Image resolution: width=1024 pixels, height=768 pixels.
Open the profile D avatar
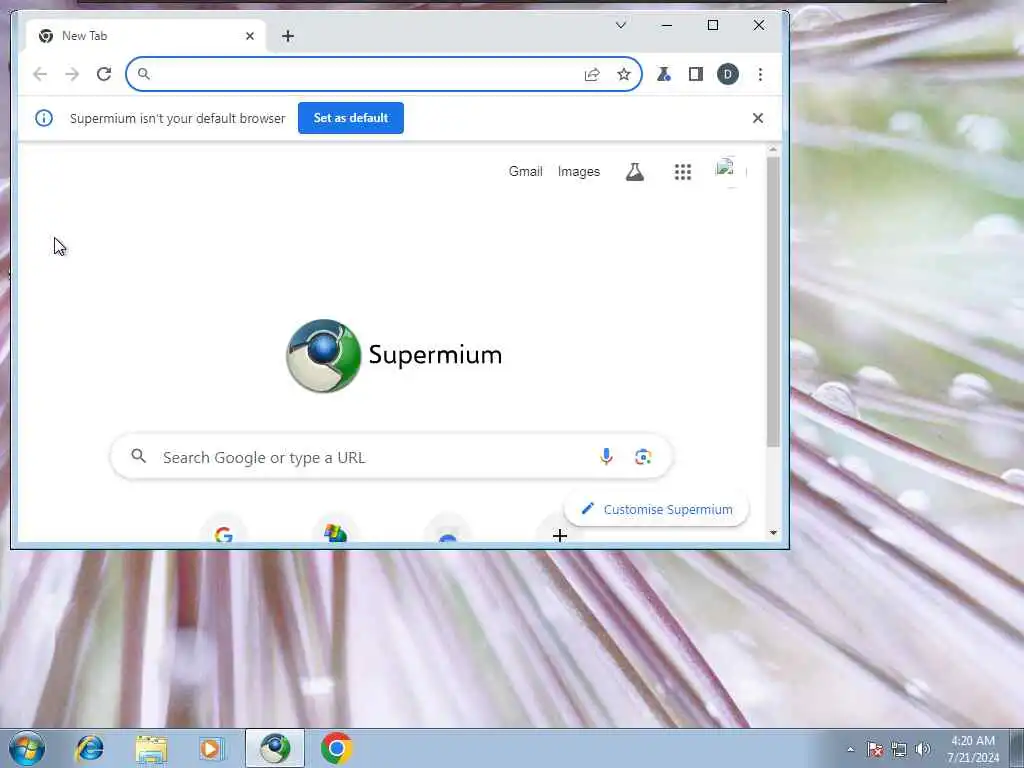coord(728,74)
